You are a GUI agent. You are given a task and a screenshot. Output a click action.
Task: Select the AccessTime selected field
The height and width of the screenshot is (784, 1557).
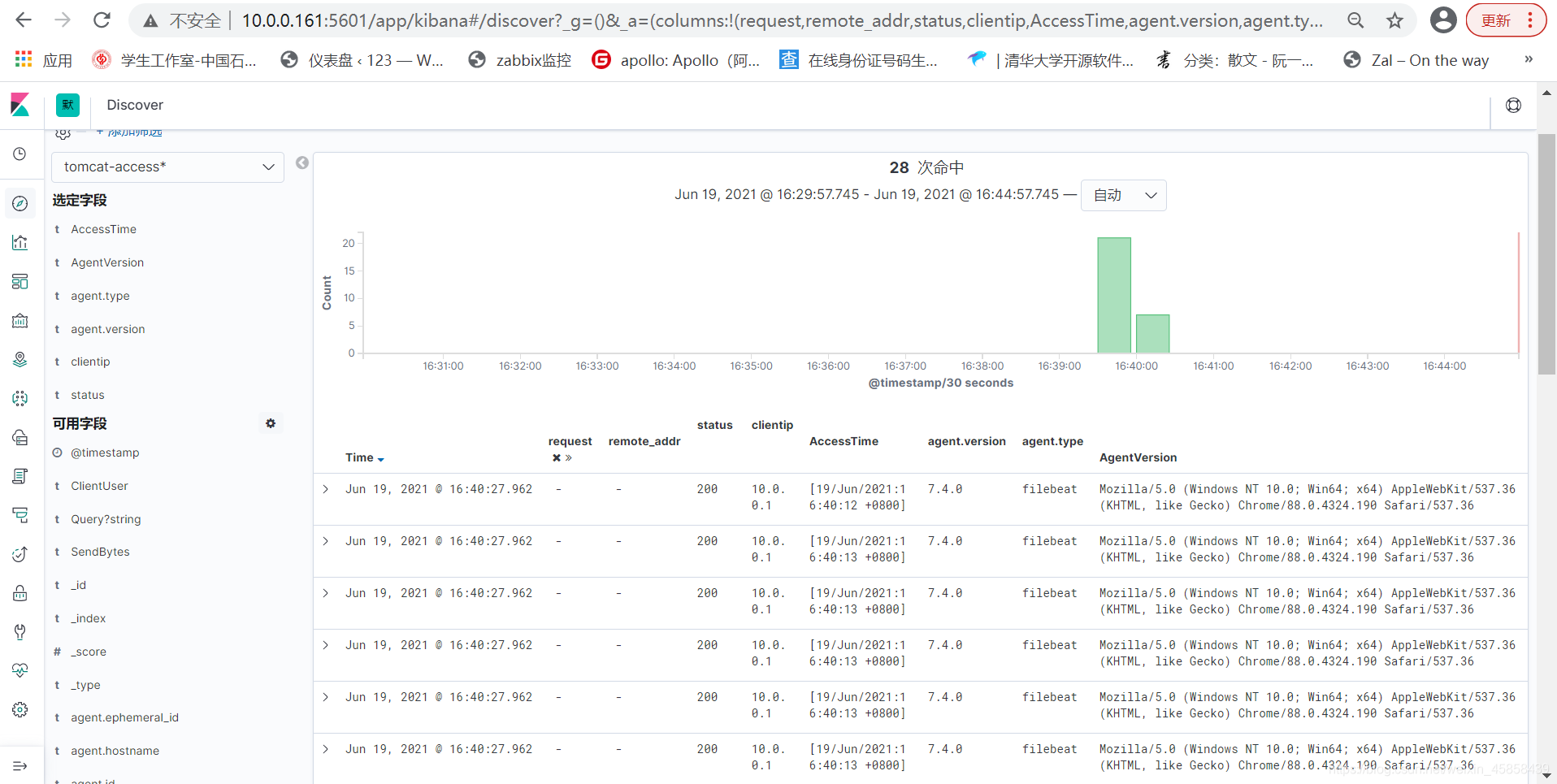103,229
